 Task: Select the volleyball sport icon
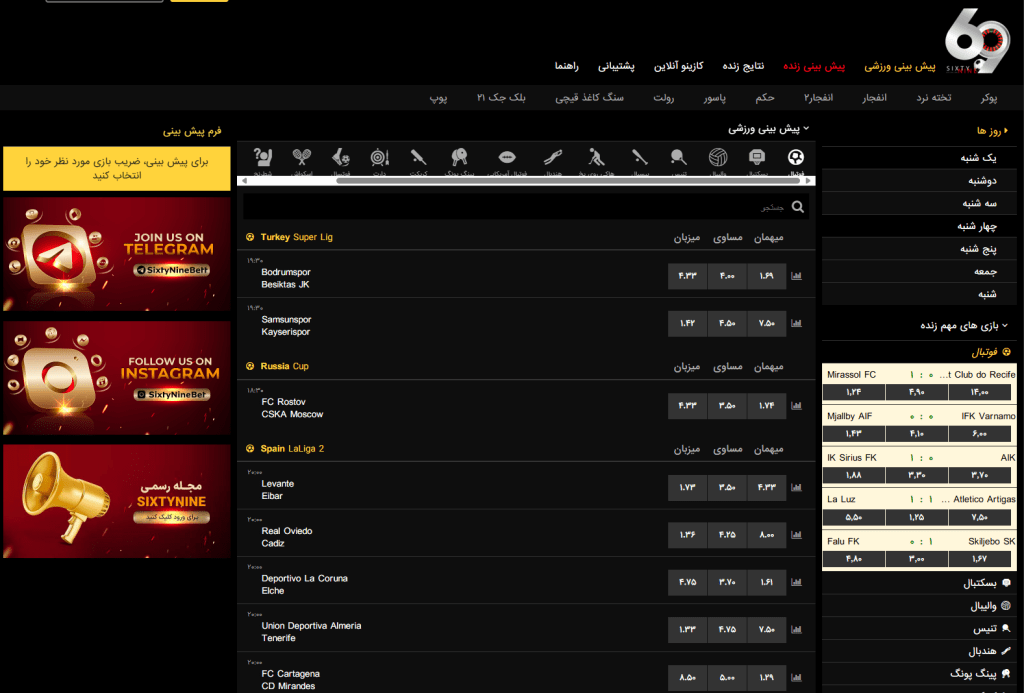(x=718, y=157)
